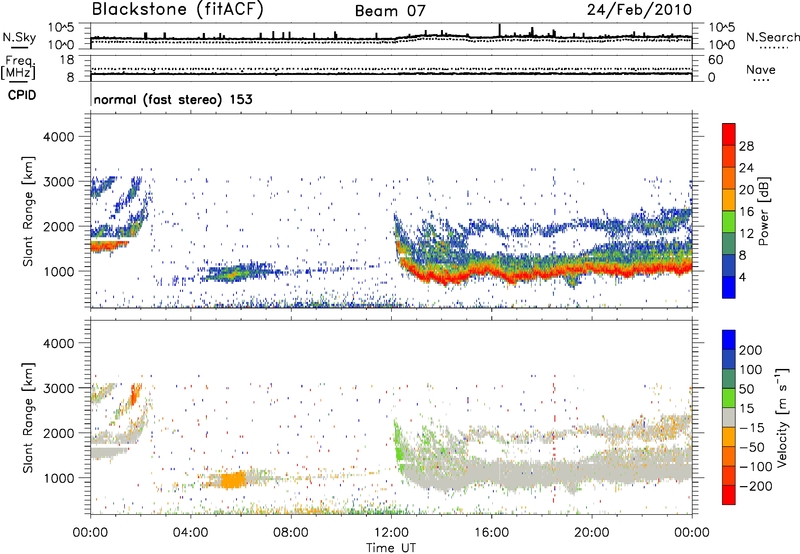
Task: Click the 'Nave' legend label
Action: tap(761, 69)
